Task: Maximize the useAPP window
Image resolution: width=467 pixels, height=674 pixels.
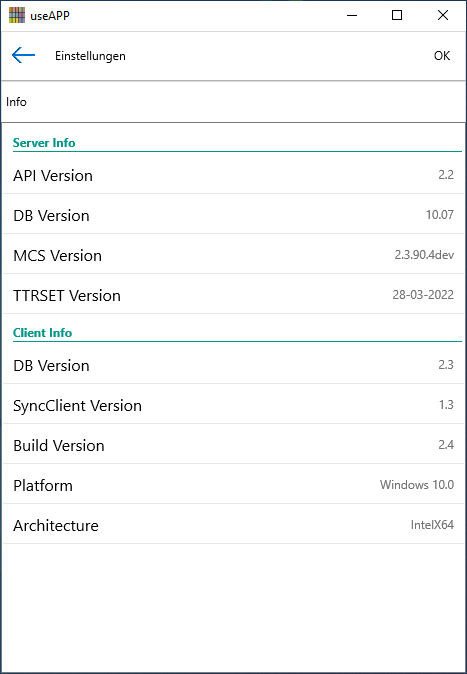Action: point(397,15)
